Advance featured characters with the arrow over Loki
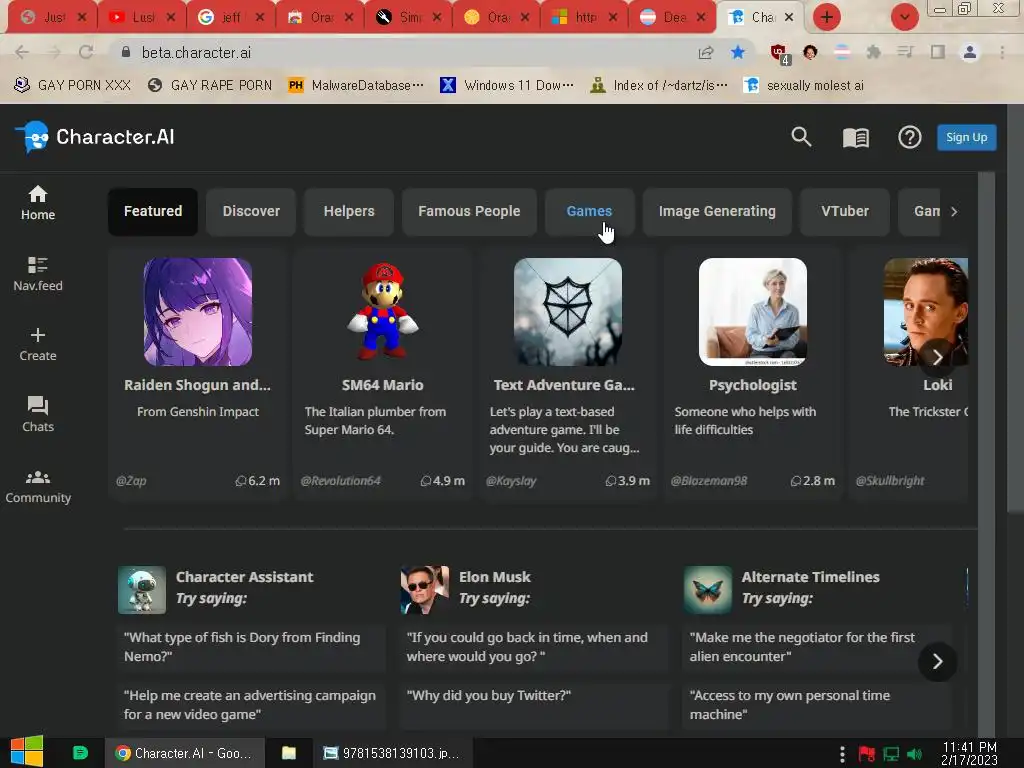 click(x=937, y=357)
